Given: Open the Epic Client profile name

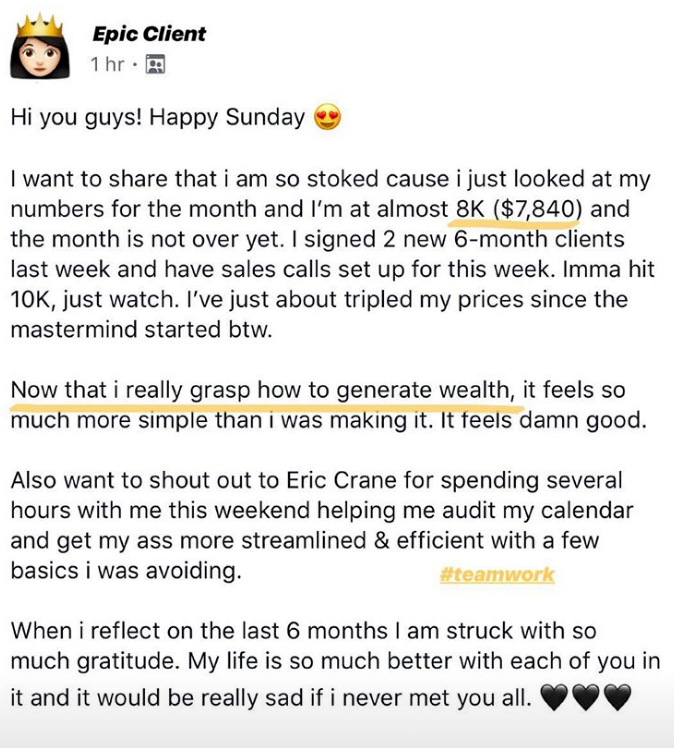Looking at the screenshot, I should [x=149, y=34].
